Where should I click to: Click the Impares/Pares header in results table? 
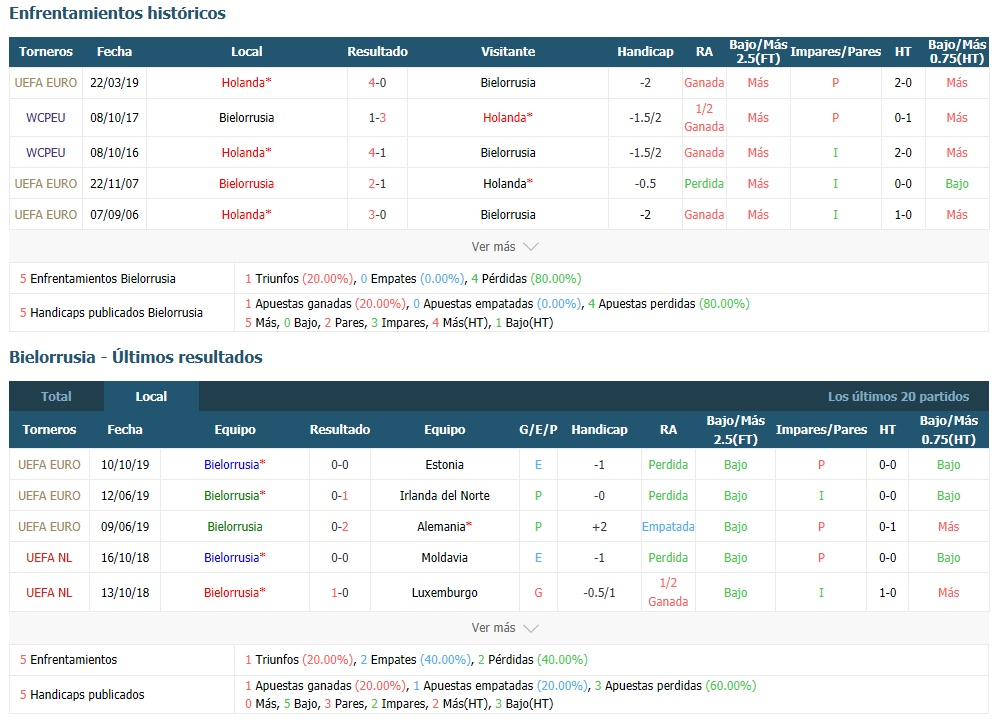(821, 429)
